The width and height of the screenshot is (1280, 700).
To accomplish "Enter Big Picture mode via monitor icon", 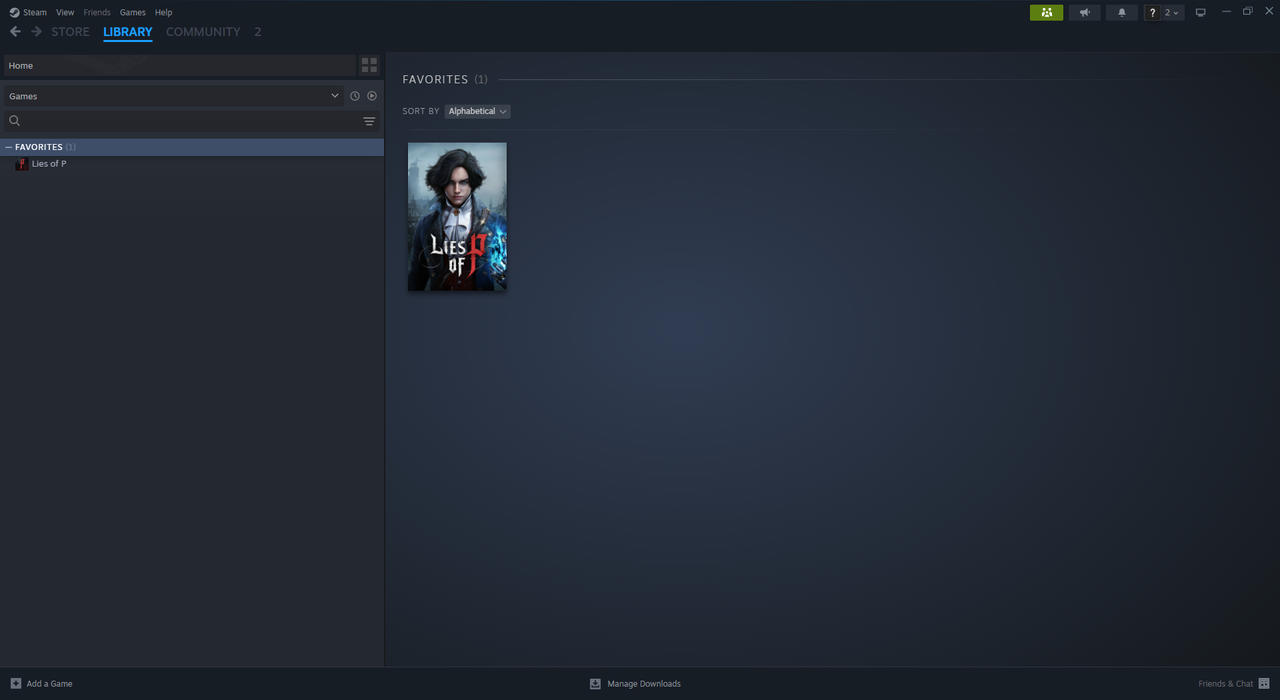I will click(1201, 12).
